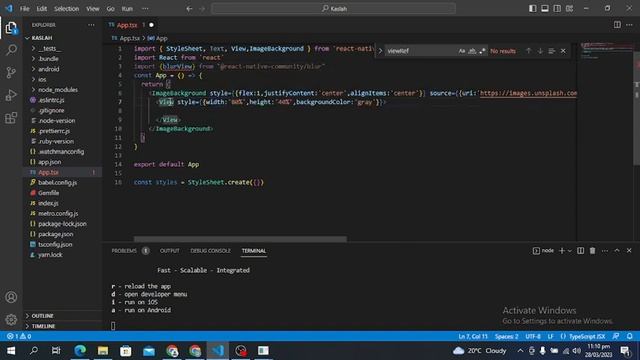The height and width of the screenshot is (360, 640).
Task: Open the Selection menu
Action: click(x=67, y=8)
